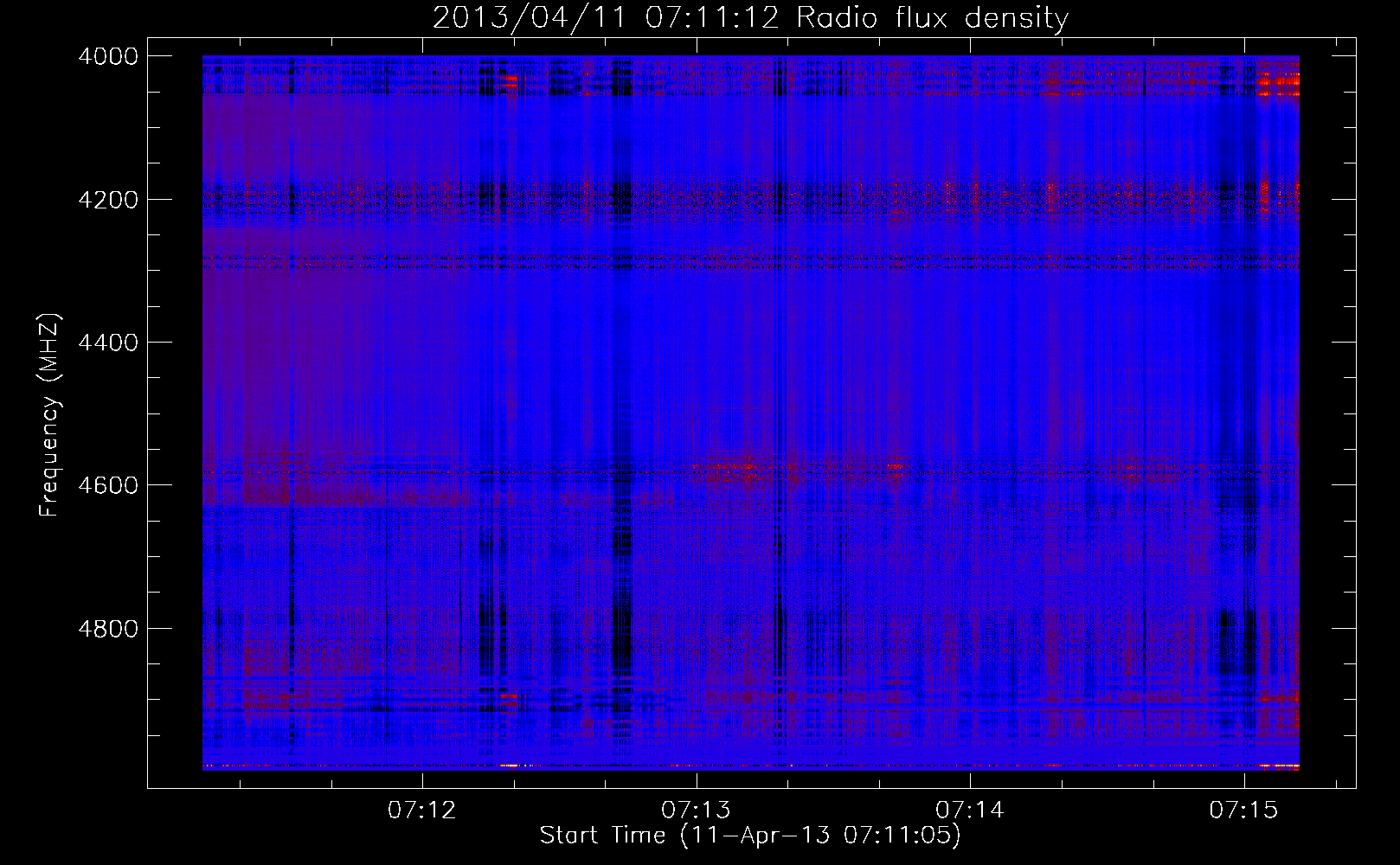Click the 4400 frequency tick label
This screenshot has height=865, width=1400.
tap(108, 343)
